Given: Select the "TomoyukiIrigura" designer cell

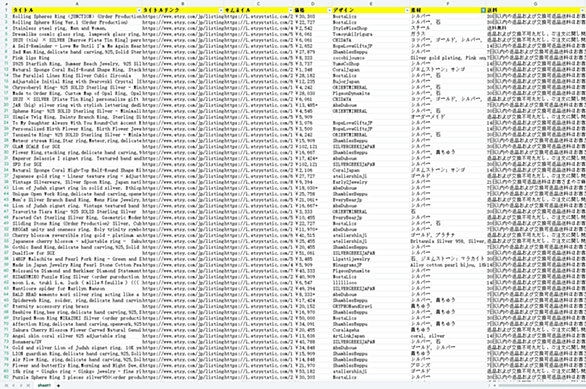Looking at the screenshot, I should [x=371, y=34].
